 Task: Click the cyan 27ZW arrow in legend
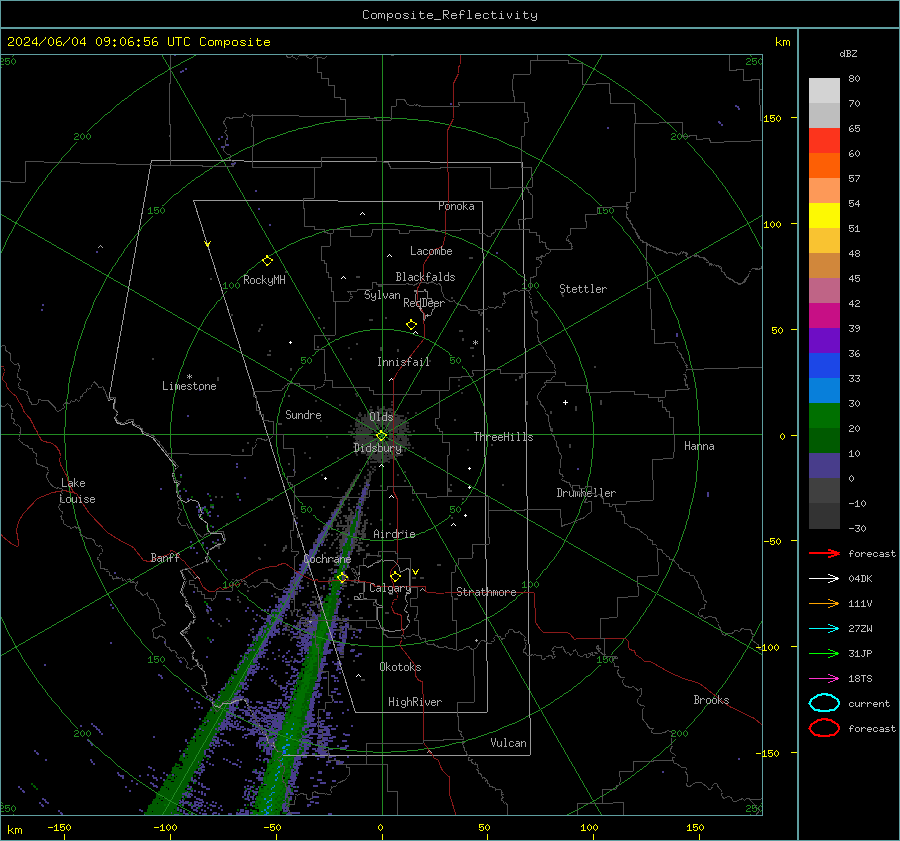(x=824, y=629)
